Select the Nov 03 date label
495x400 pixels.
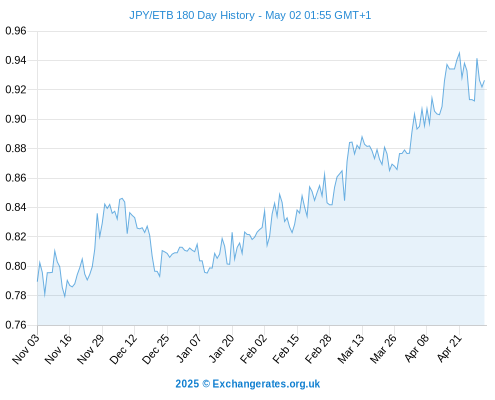coord(26,349)
